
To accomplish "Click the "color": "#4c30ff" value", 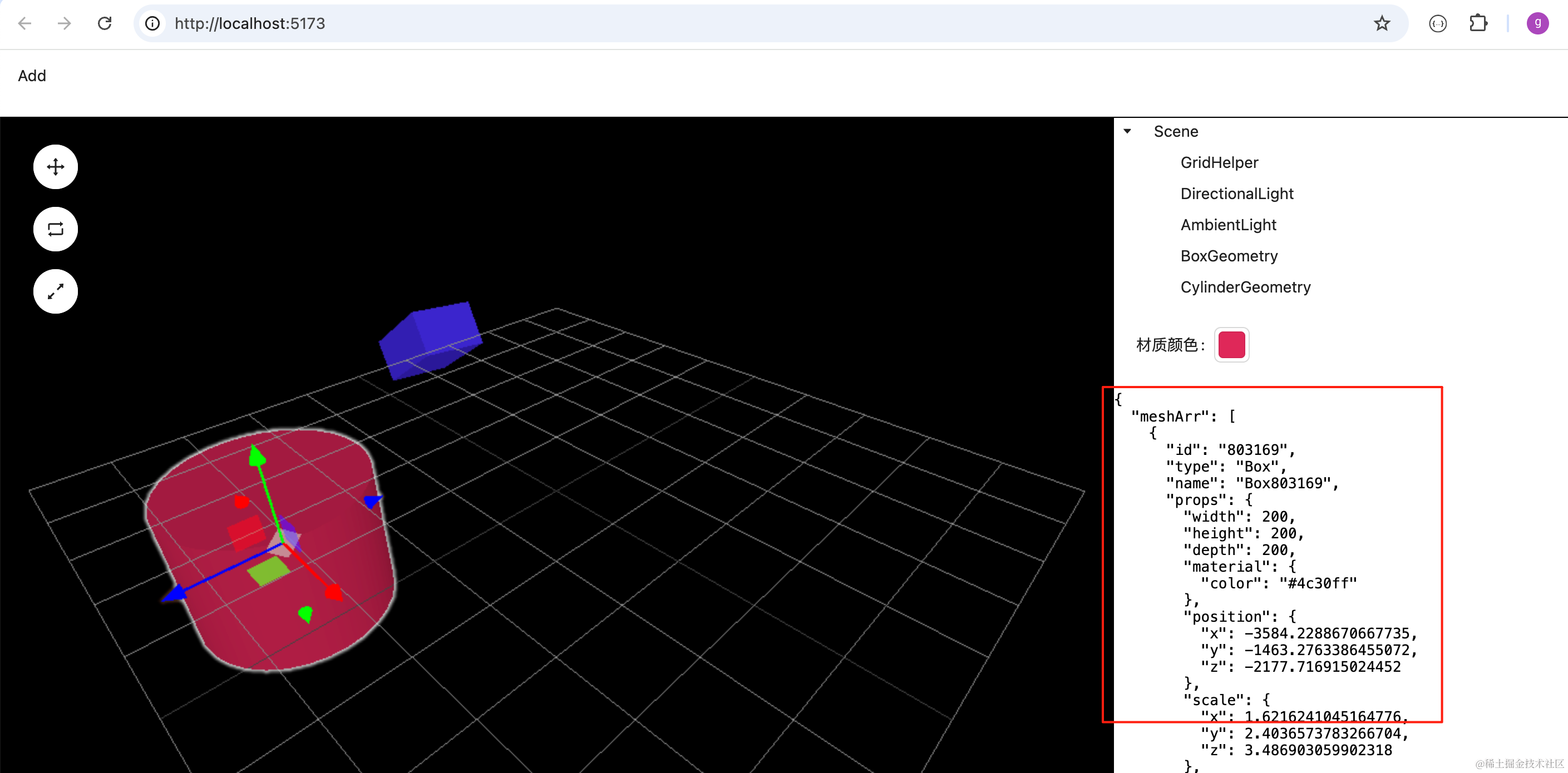I will pyautogui.click(x=1318, y=583).
